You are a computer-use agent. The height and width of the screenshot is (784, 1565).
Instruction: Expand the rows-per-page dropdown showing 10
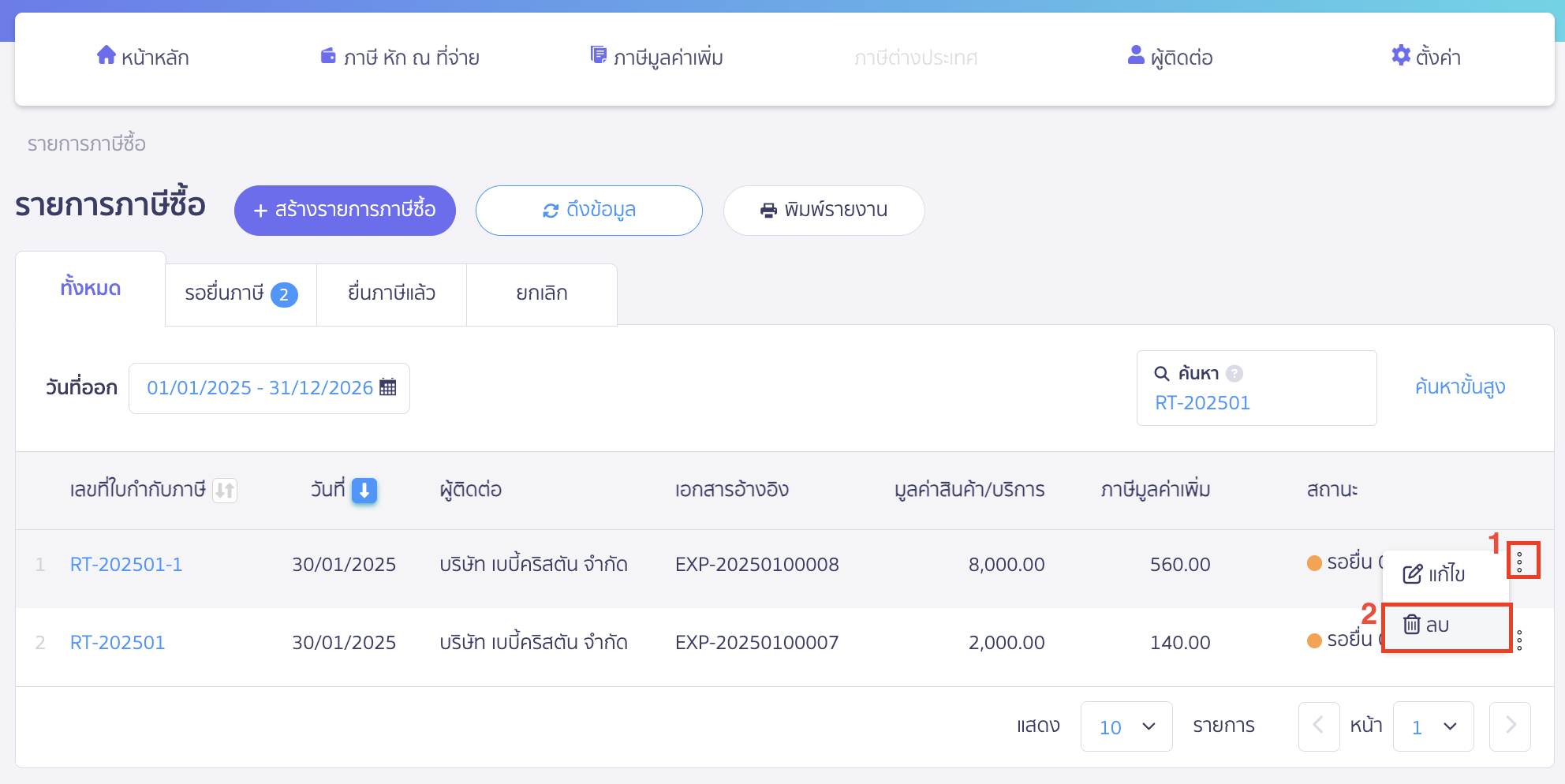(x=1126, y=726)
